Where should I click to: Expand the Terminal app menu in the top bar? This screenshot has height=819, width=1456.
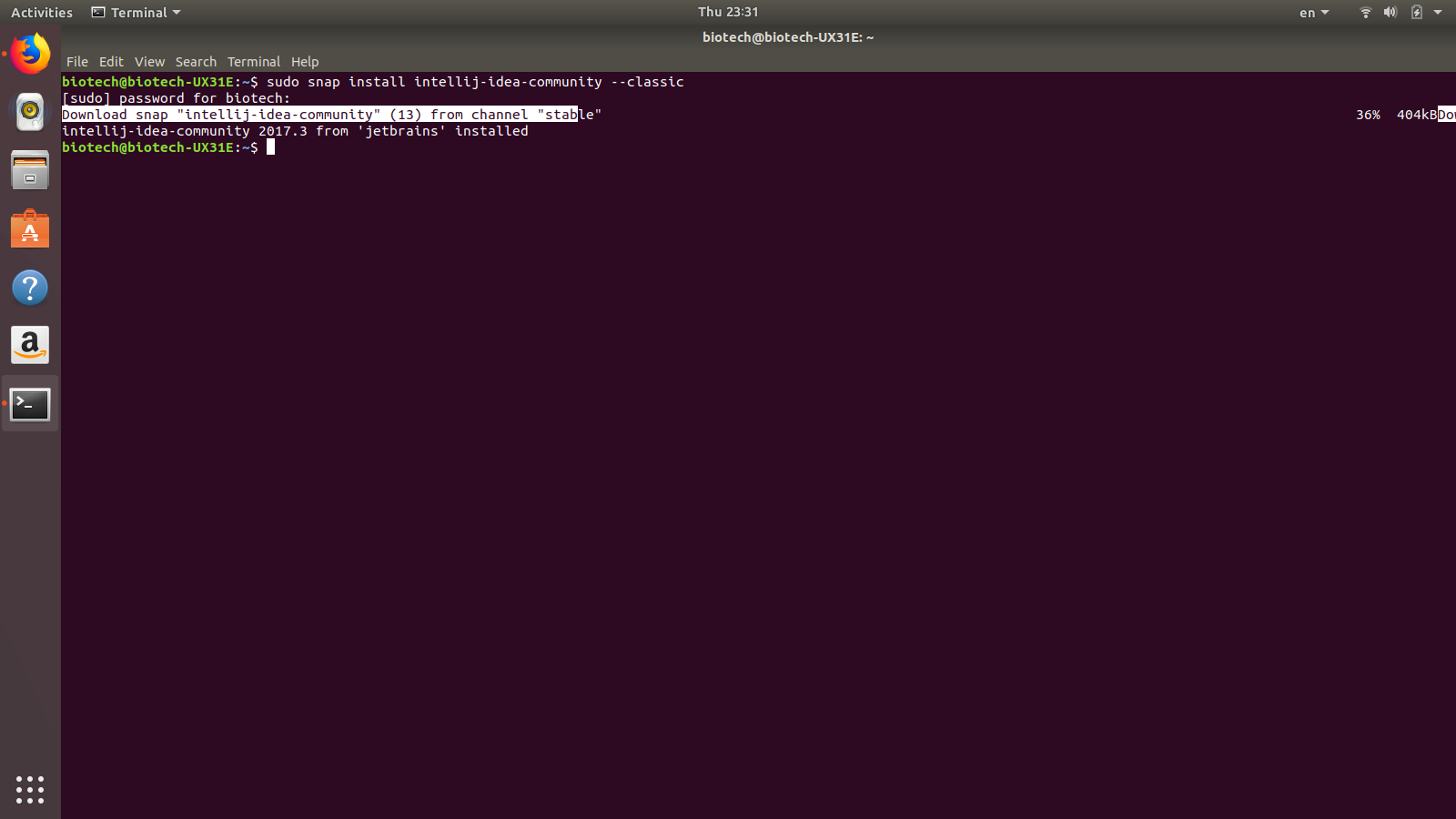pos(136,13)
